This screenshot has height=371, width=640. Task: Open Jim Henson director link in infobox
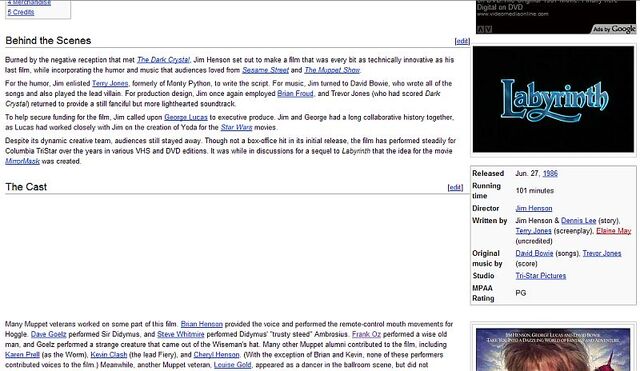click(533, 209)
